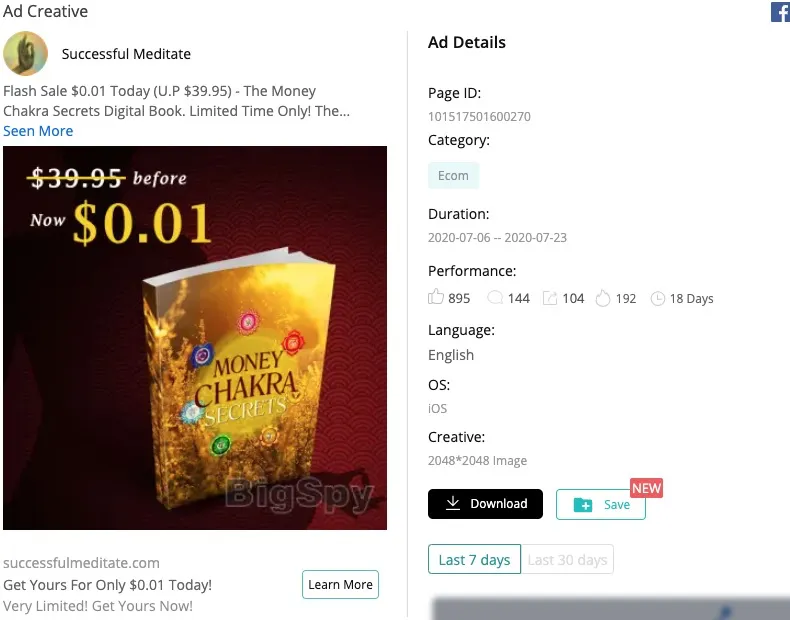Click the Ecom category tag
Screen dimensions: 790x620
(453, 176)
